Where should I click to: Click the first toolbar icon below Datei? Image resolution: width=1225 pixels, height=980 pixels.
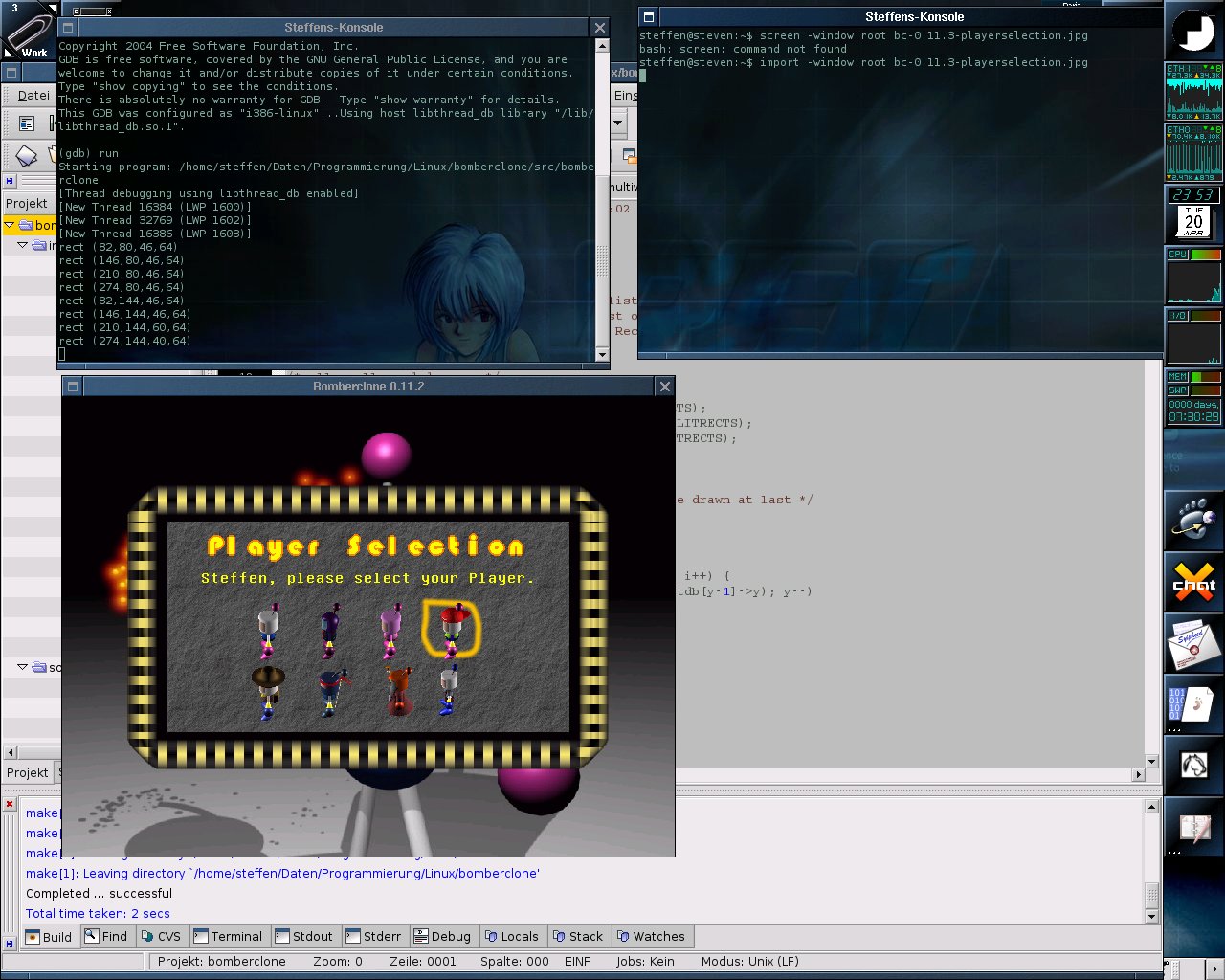(27, 123)
